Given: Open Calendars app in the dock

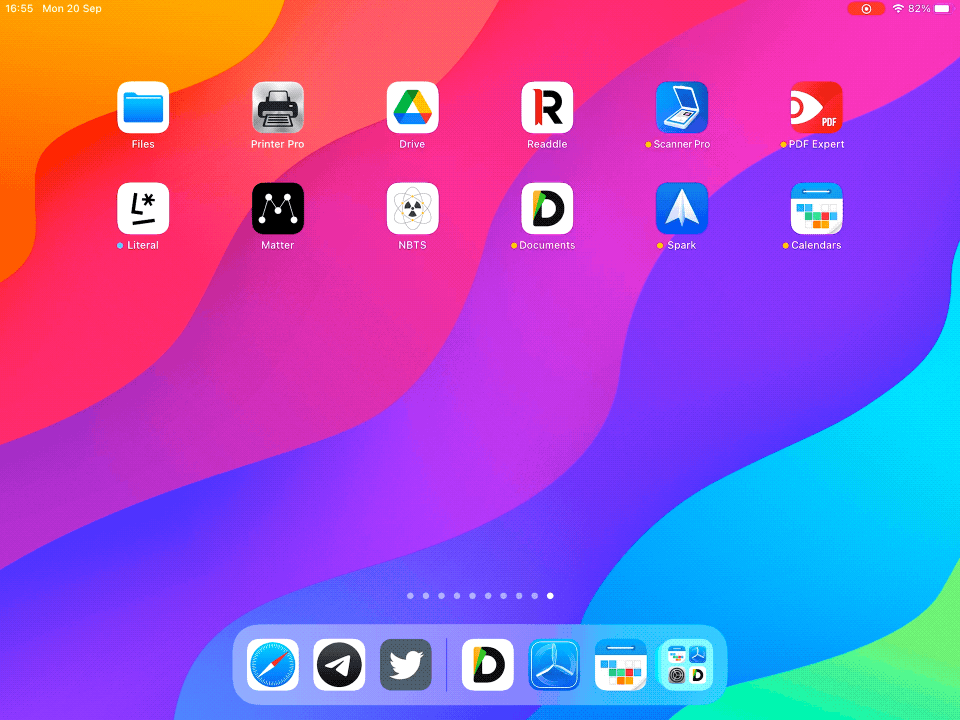Looking at the screenshot, I should tap(620, 665).
